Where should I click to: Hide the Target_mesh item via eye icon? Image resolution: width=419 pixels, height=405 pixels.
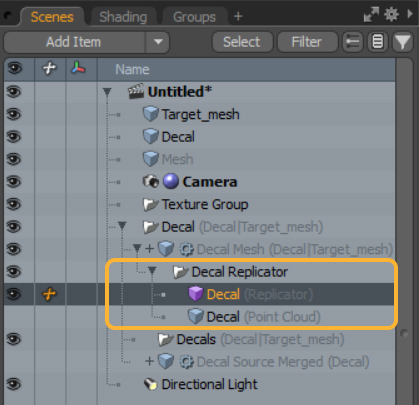(x=14, y=114)
